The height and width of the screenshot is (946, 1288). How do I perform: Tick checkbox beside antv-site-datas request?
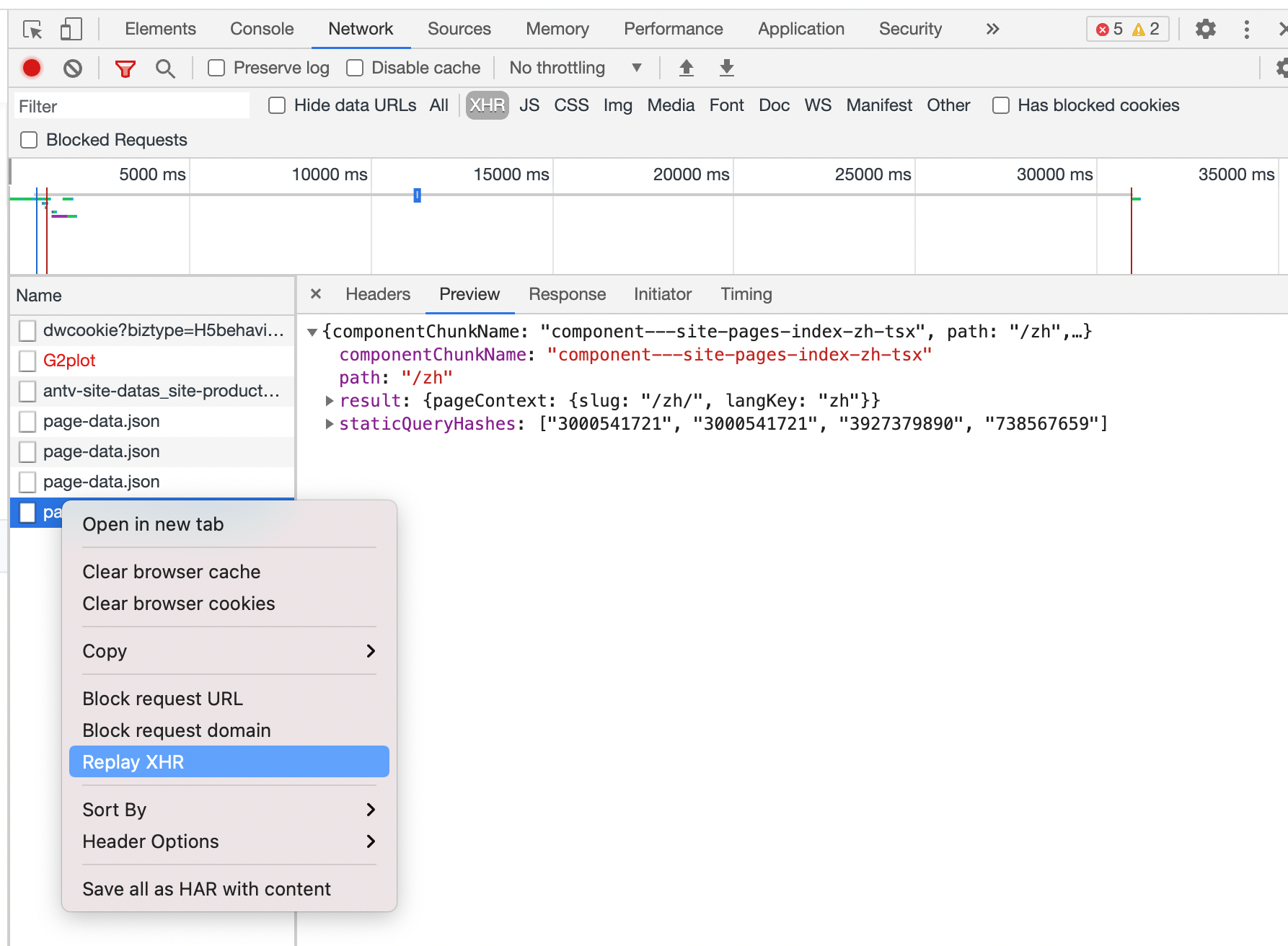(27, 392)
